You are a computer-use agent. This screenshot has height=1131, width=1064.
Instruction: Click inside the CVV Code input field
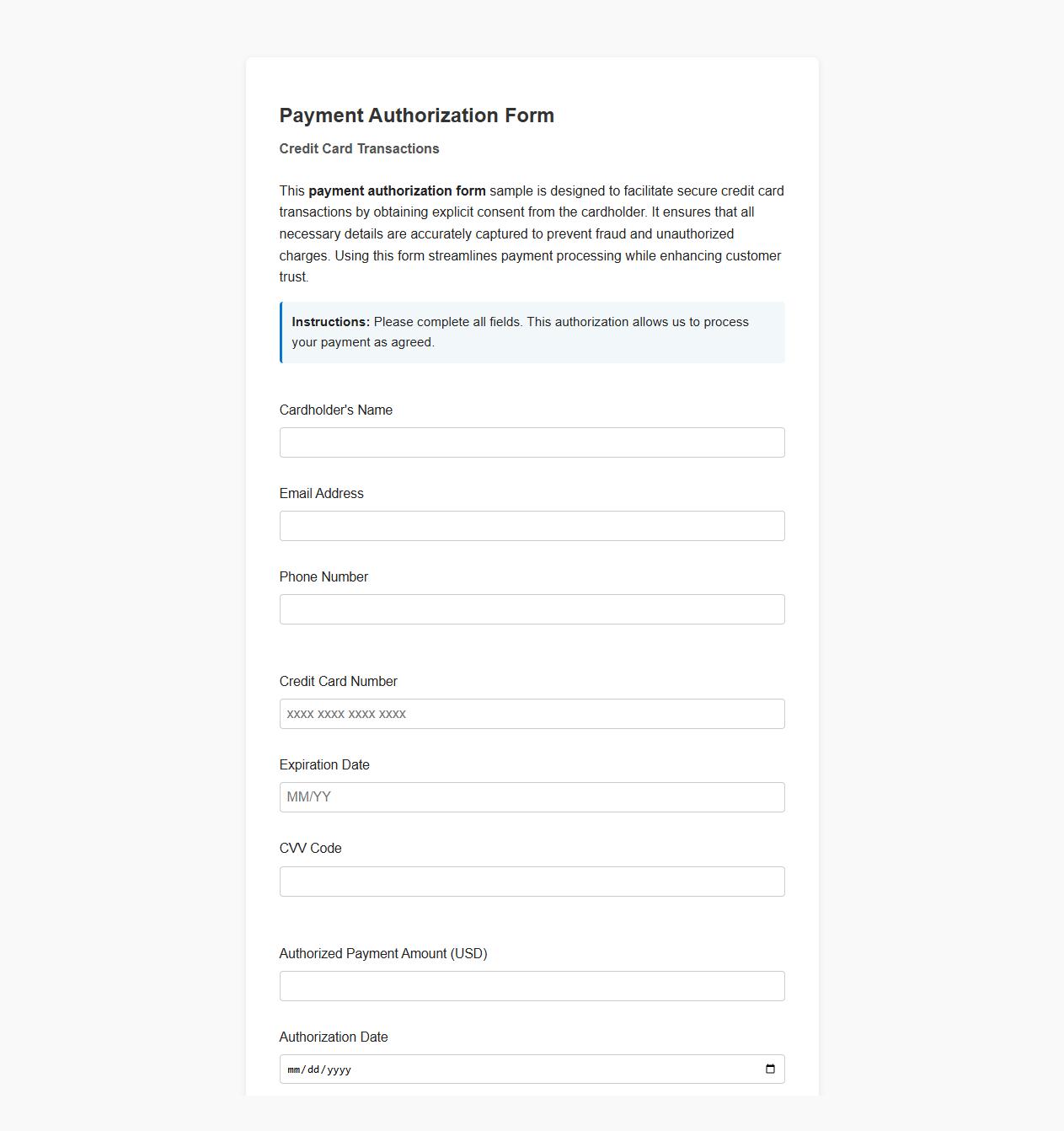pyautogui.click(x=532, y=881)
